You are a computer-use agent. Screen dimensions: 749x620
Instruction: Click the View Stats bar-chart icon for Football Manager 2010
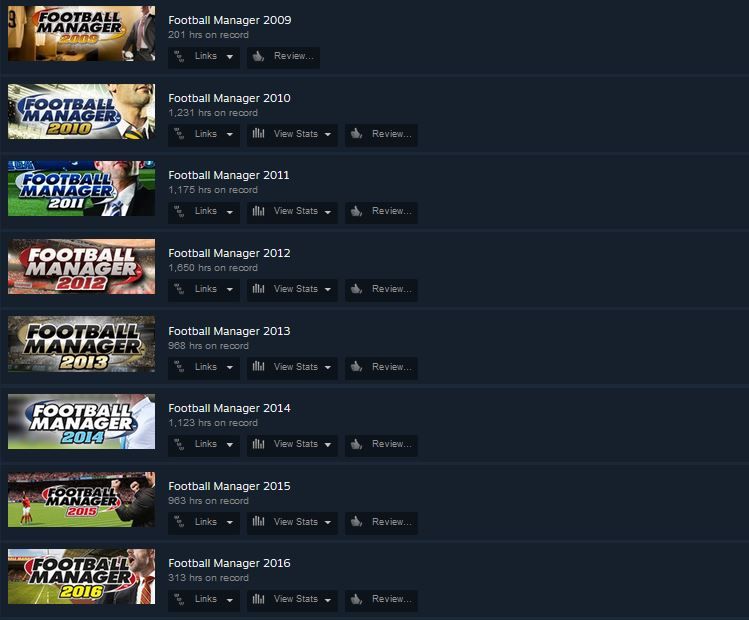(x=258, y=133)
